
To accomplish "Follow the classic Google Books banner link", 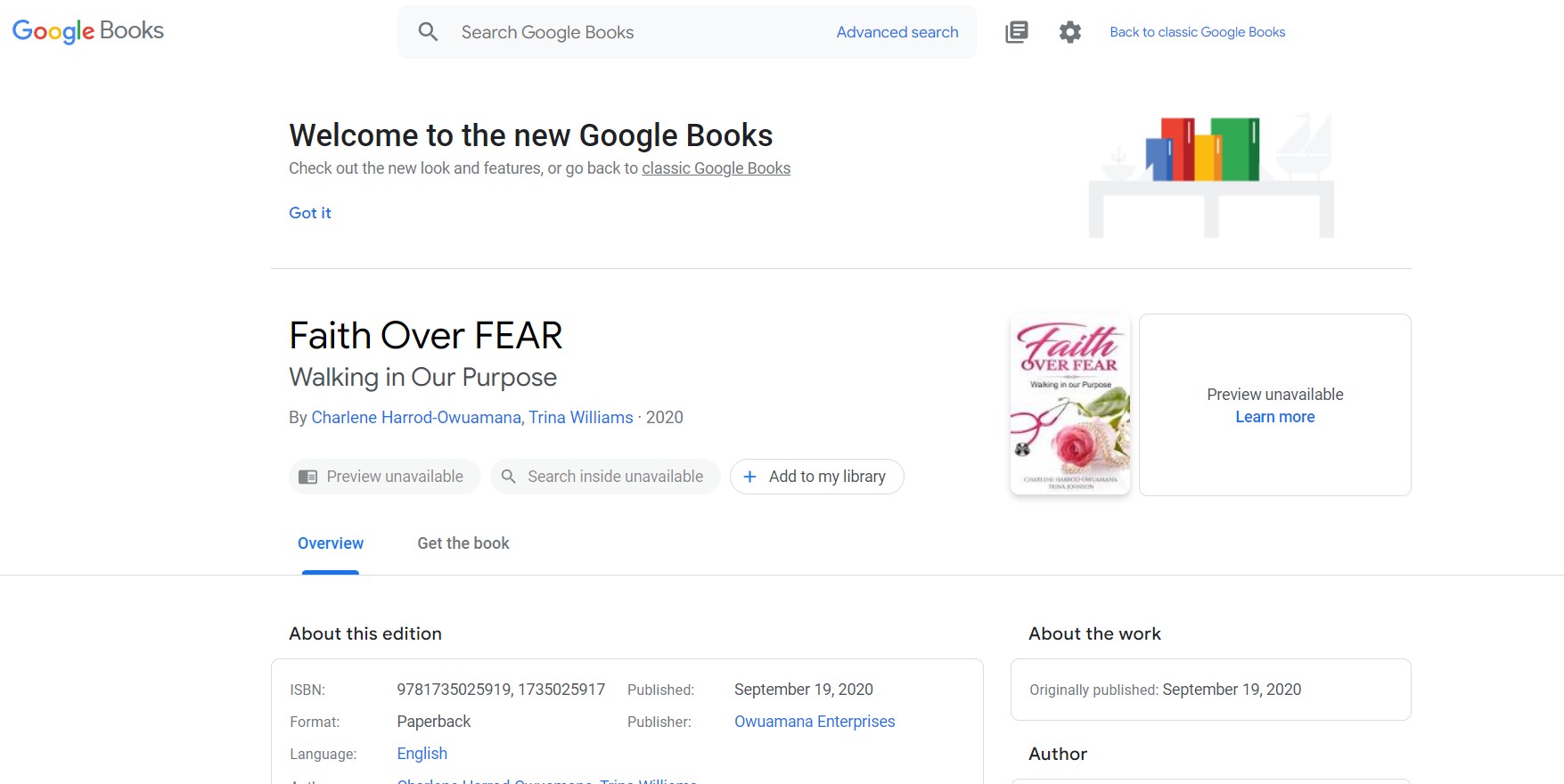I will (x=716, y=168).
